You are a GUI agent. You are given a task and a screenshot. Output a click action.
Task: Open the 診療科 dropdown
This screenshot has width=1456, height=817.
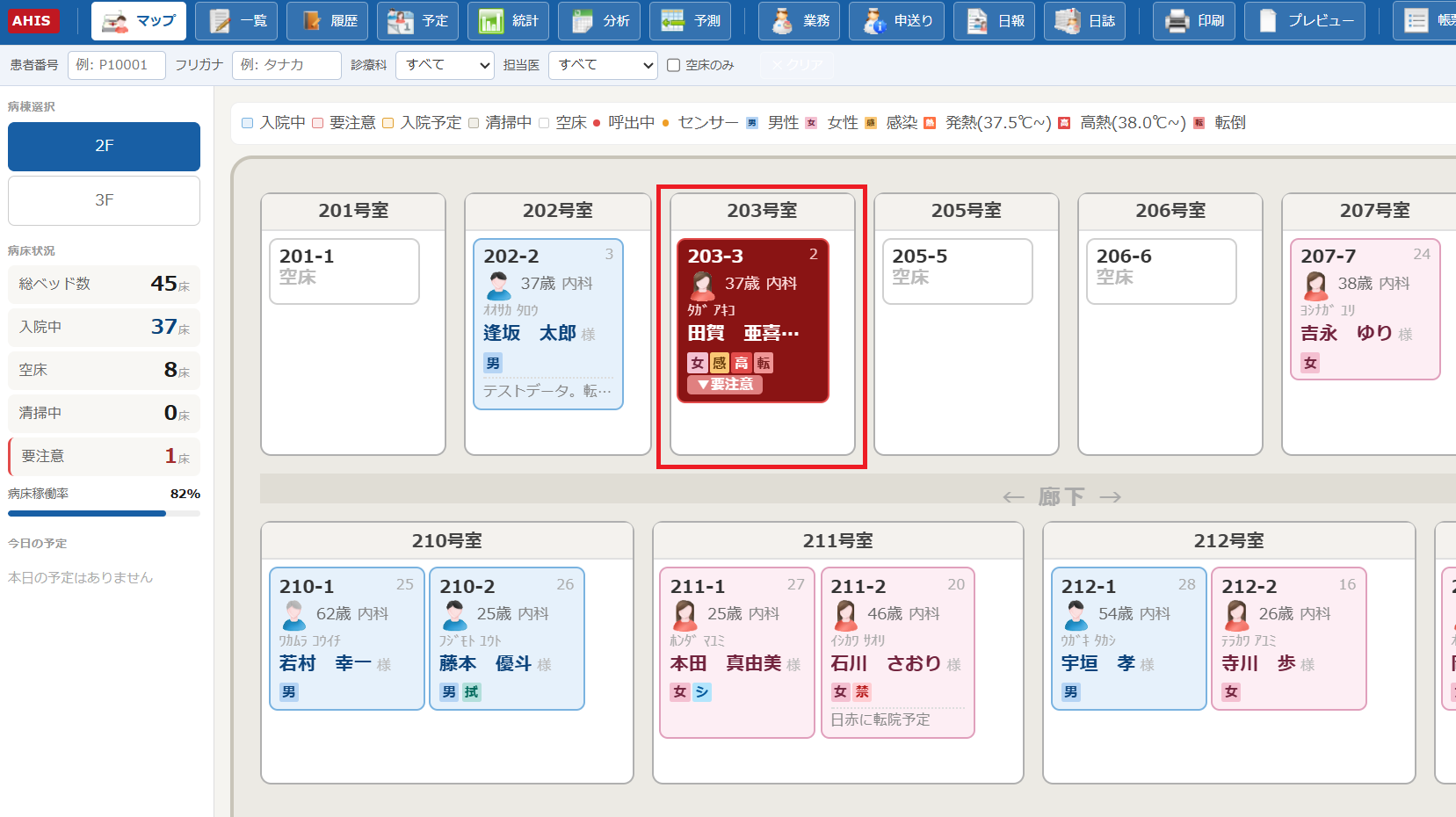[x=445, y=65]
